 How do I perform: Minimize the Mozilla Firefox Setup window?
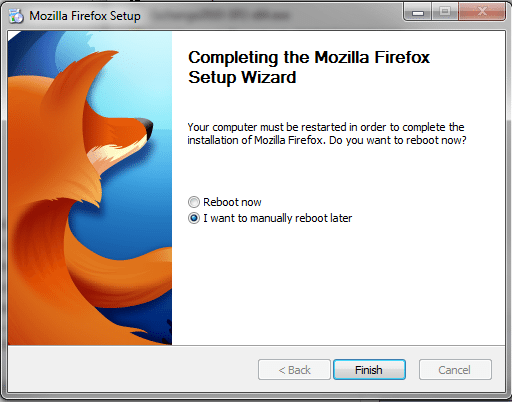(418, 12)
